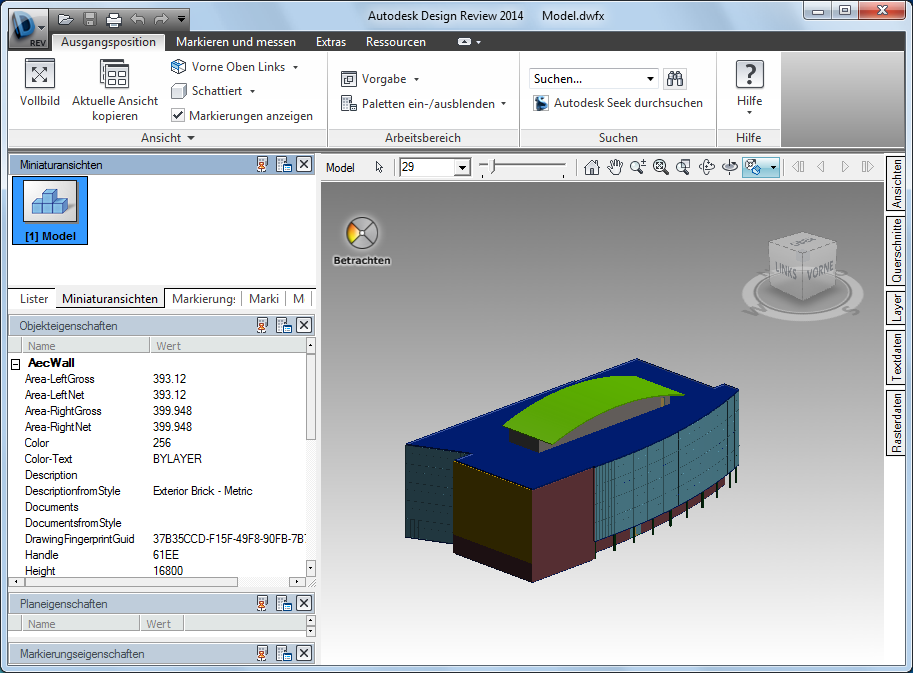Open the Layer side tab
Viewport: 913px width, 673px height.
pyautogui.click(x=896, y=307)
